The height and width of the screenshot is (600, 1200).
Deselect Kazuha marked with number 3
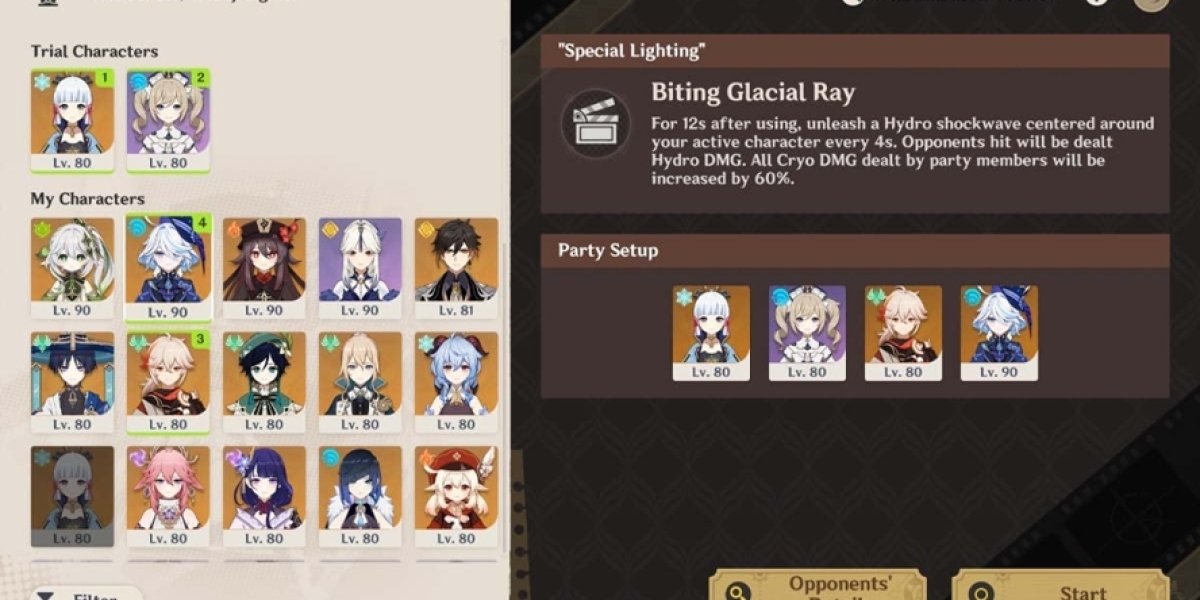click(168, 382)
